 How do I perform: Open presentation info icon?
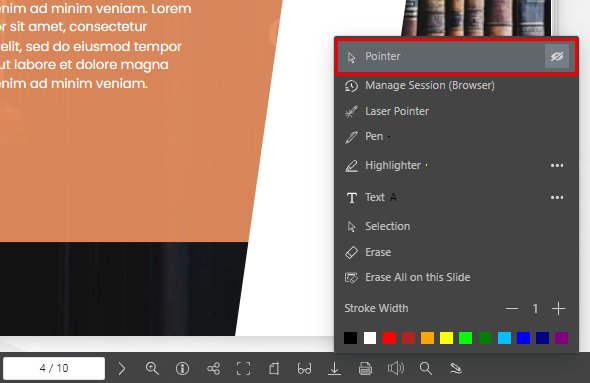[x=182, y=369]
